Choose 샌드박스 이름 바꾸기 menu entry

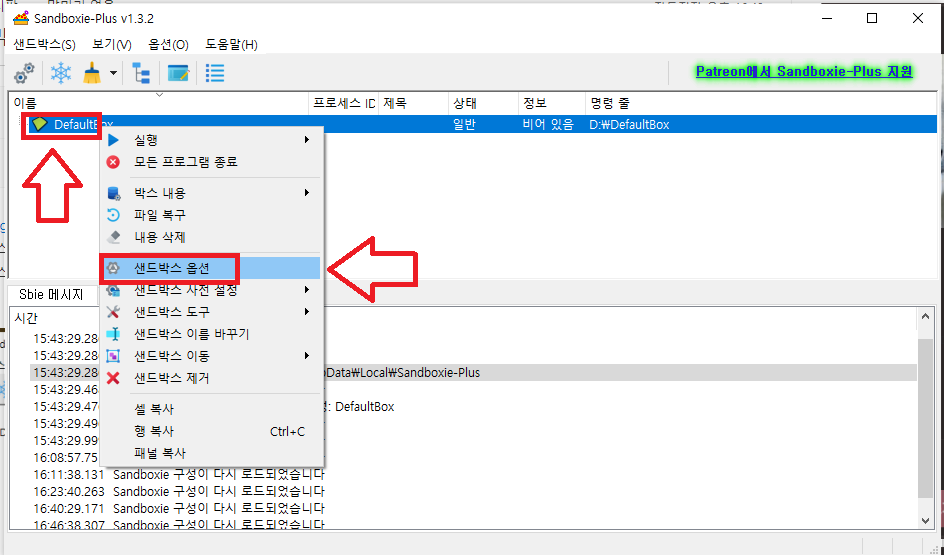[212, 334]
